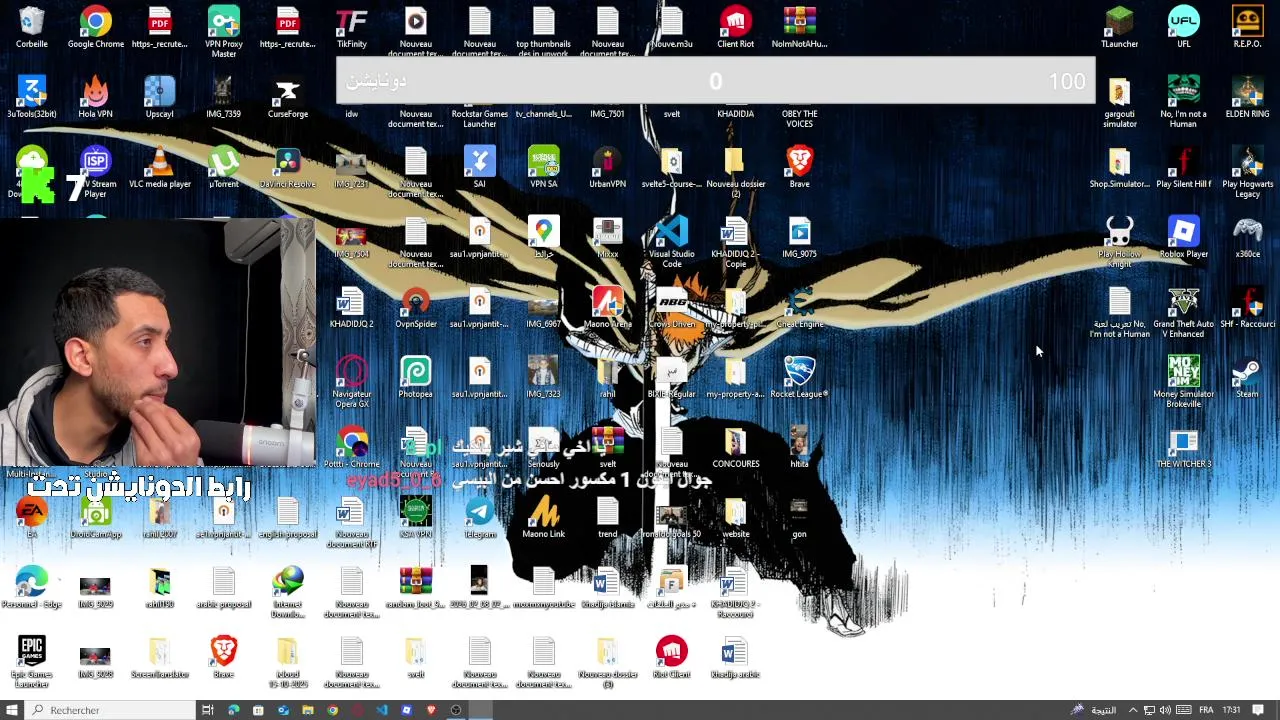Open KHADIDJQ 2 Word document
The width and height of the screenshot is (1280, 720).
[352, 307]
